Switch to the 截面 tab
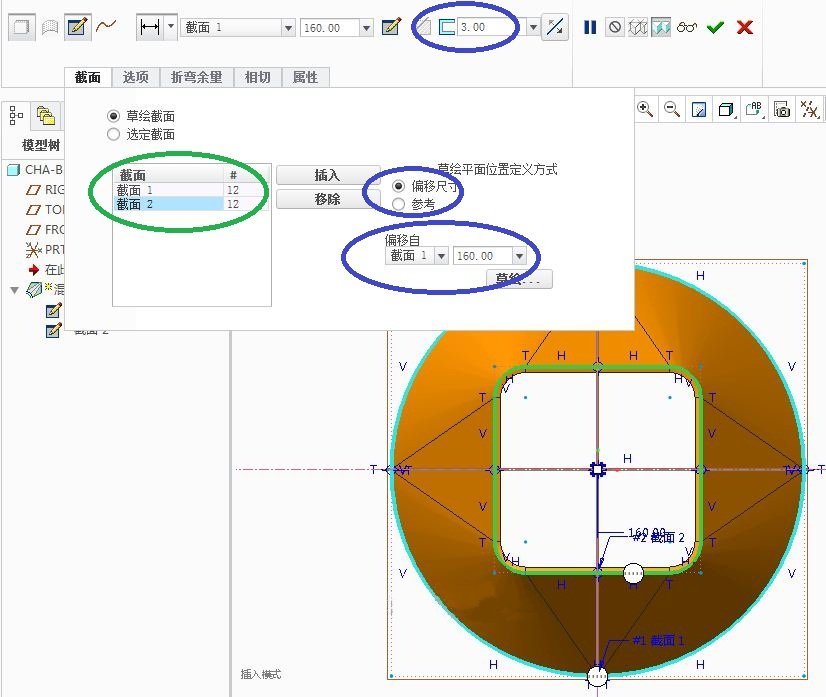 (88, 77)
